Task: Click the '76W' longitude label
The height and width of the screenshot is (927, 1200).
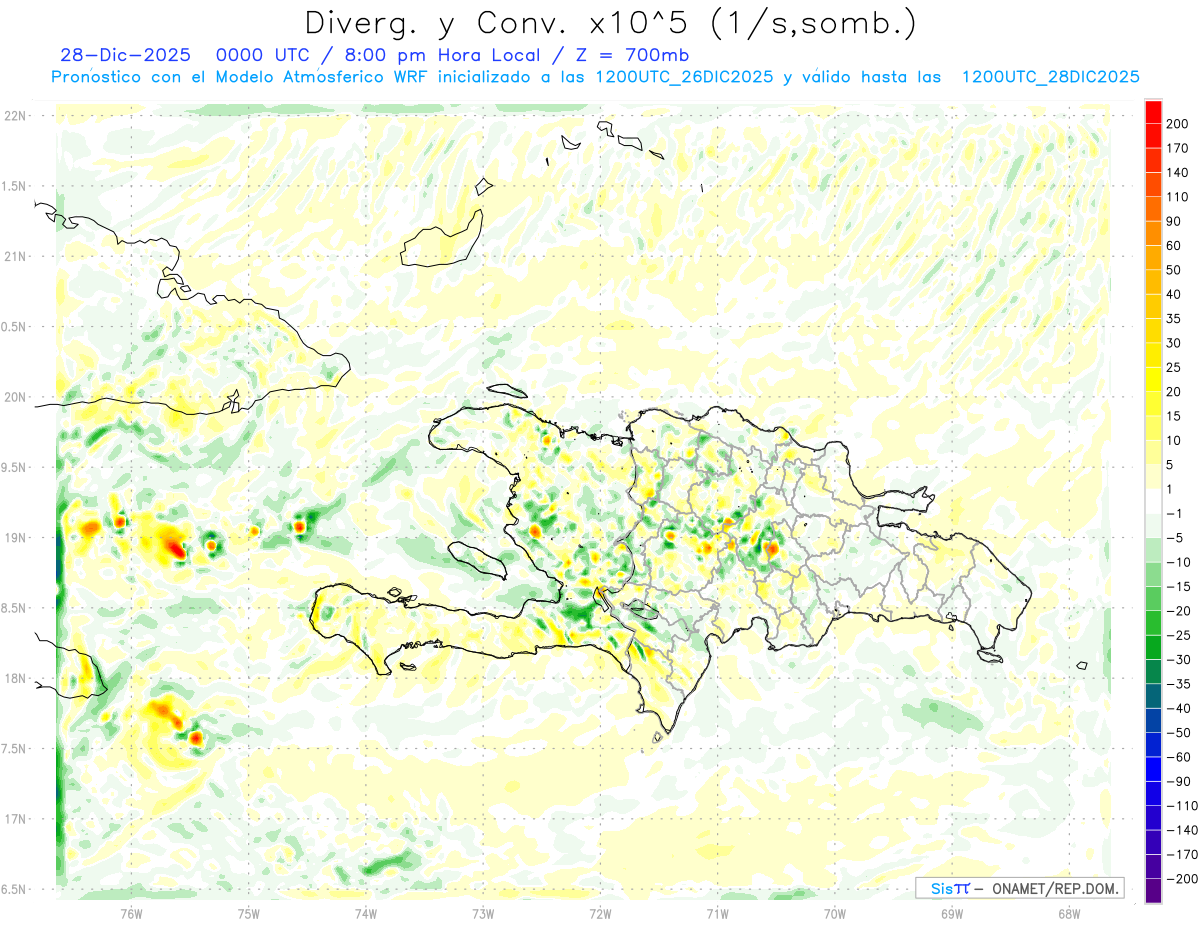Action: 131,912
